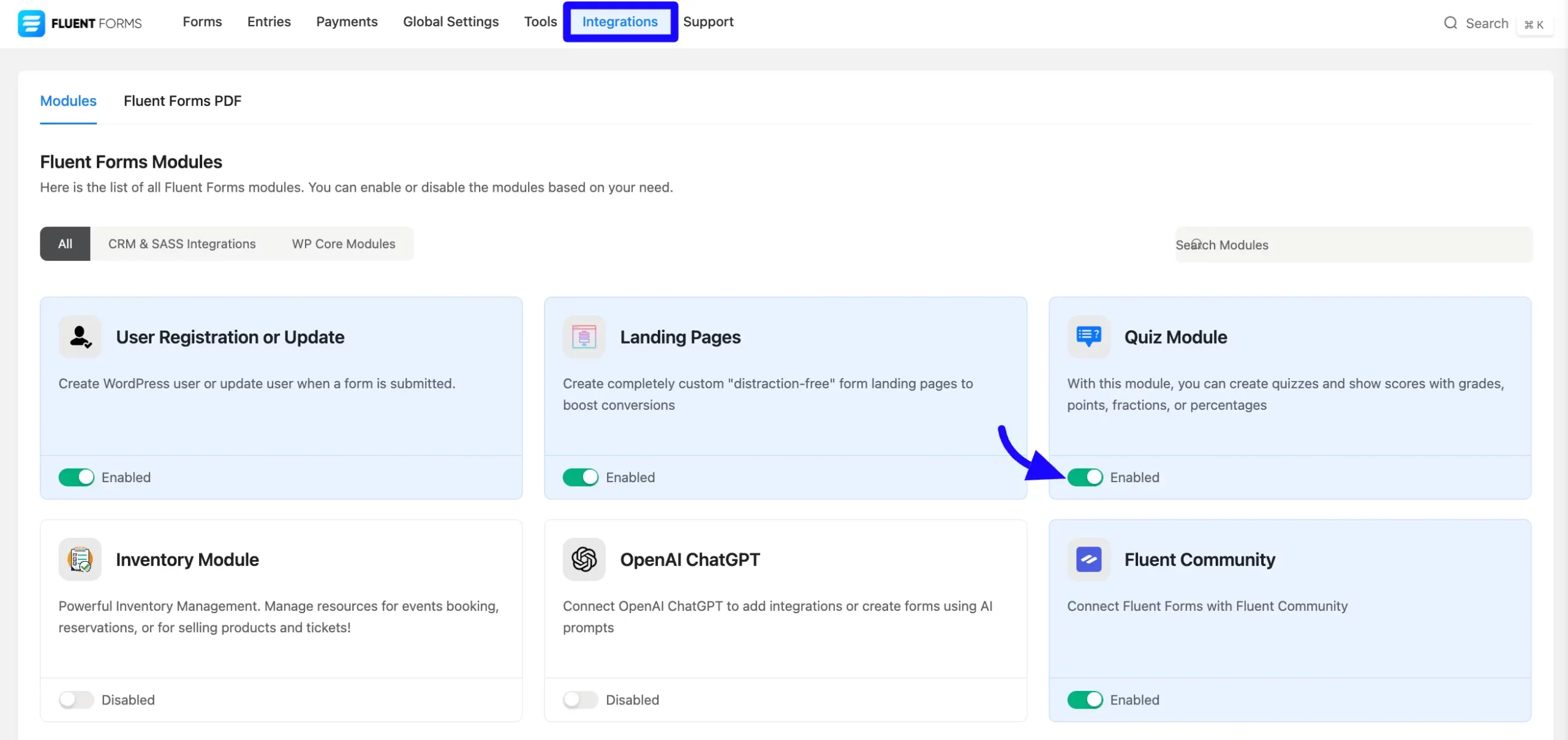
Task: Click the Landing Pages module icon
Action: pyautogui.click(x=583, y=336)
